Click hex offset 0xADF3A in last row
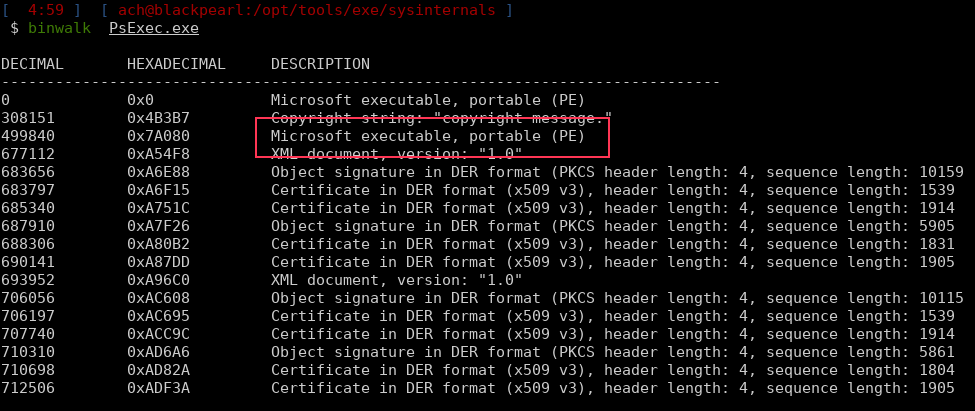 (x=156, y=388)
